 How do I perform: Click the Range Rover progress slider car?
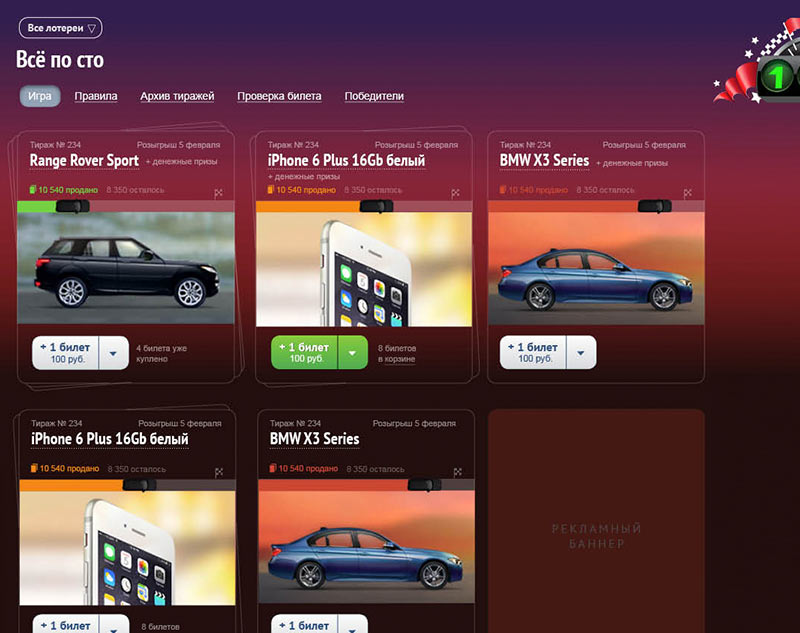72,207
